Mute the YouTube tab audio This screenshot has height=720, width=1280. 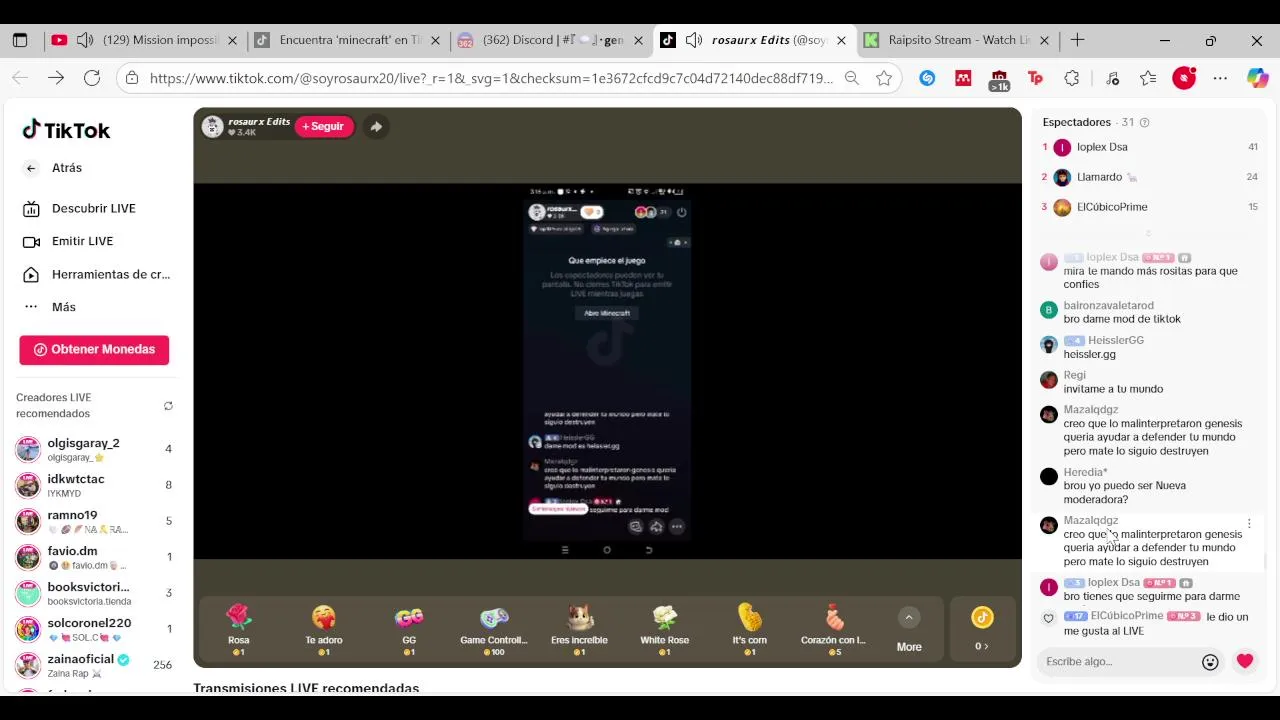point(85,40)
